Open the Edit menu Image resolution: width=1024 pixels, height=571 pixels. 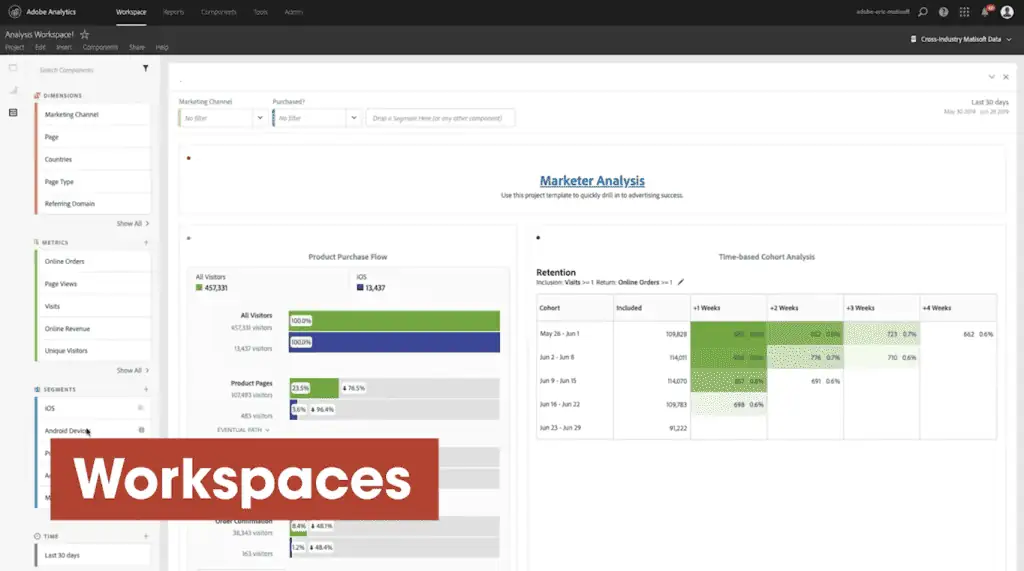pos(40,47)
